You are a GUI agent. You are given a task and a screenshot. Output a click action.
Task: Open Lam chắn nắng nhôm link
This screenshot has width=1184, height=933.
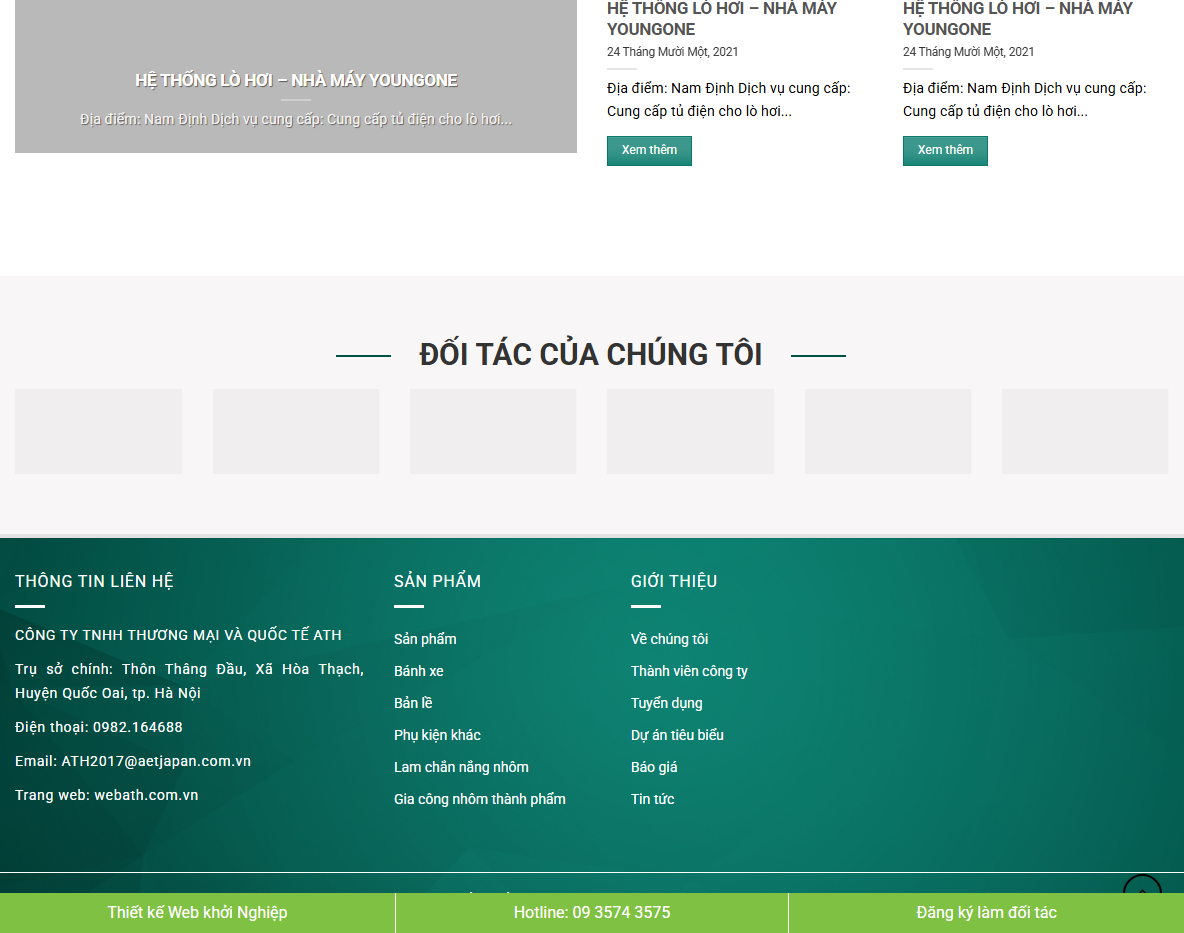tap(461, 767)
